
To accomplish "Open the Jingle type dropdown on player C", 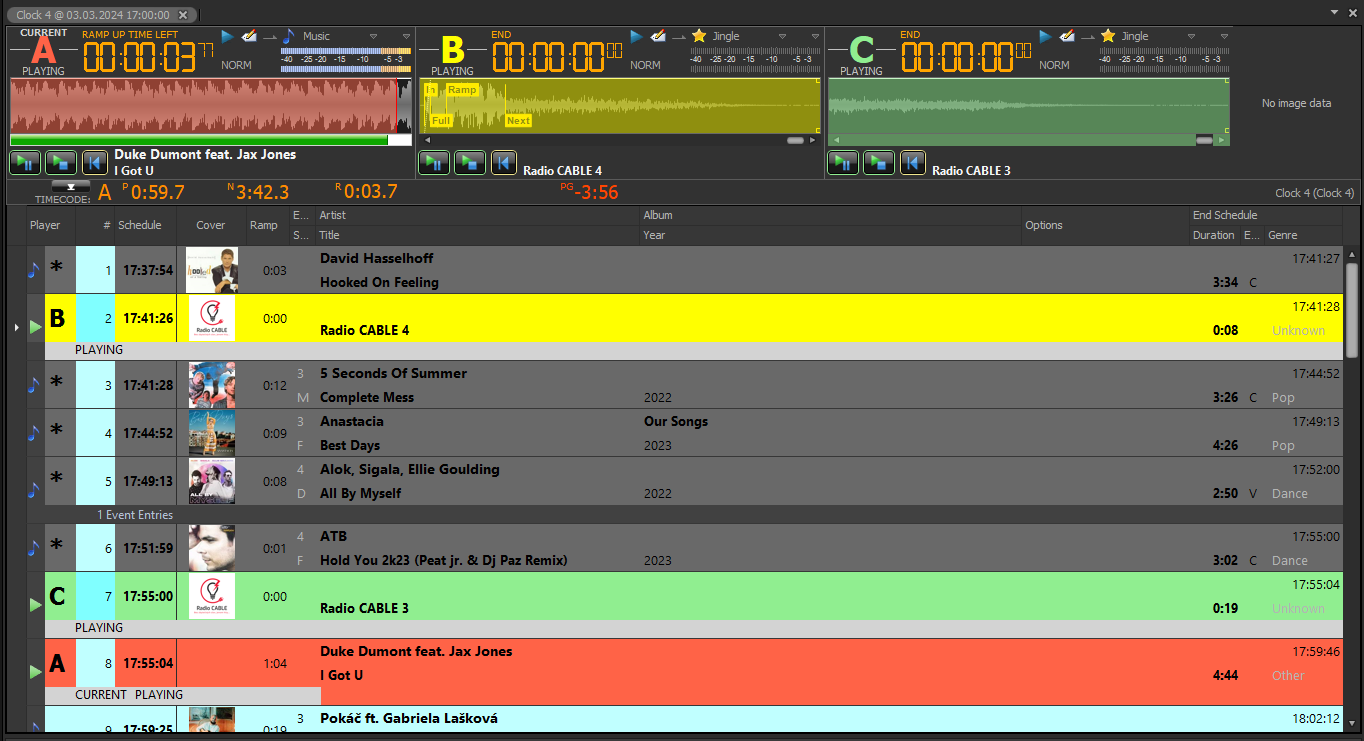I will [x=1193, y=36].
